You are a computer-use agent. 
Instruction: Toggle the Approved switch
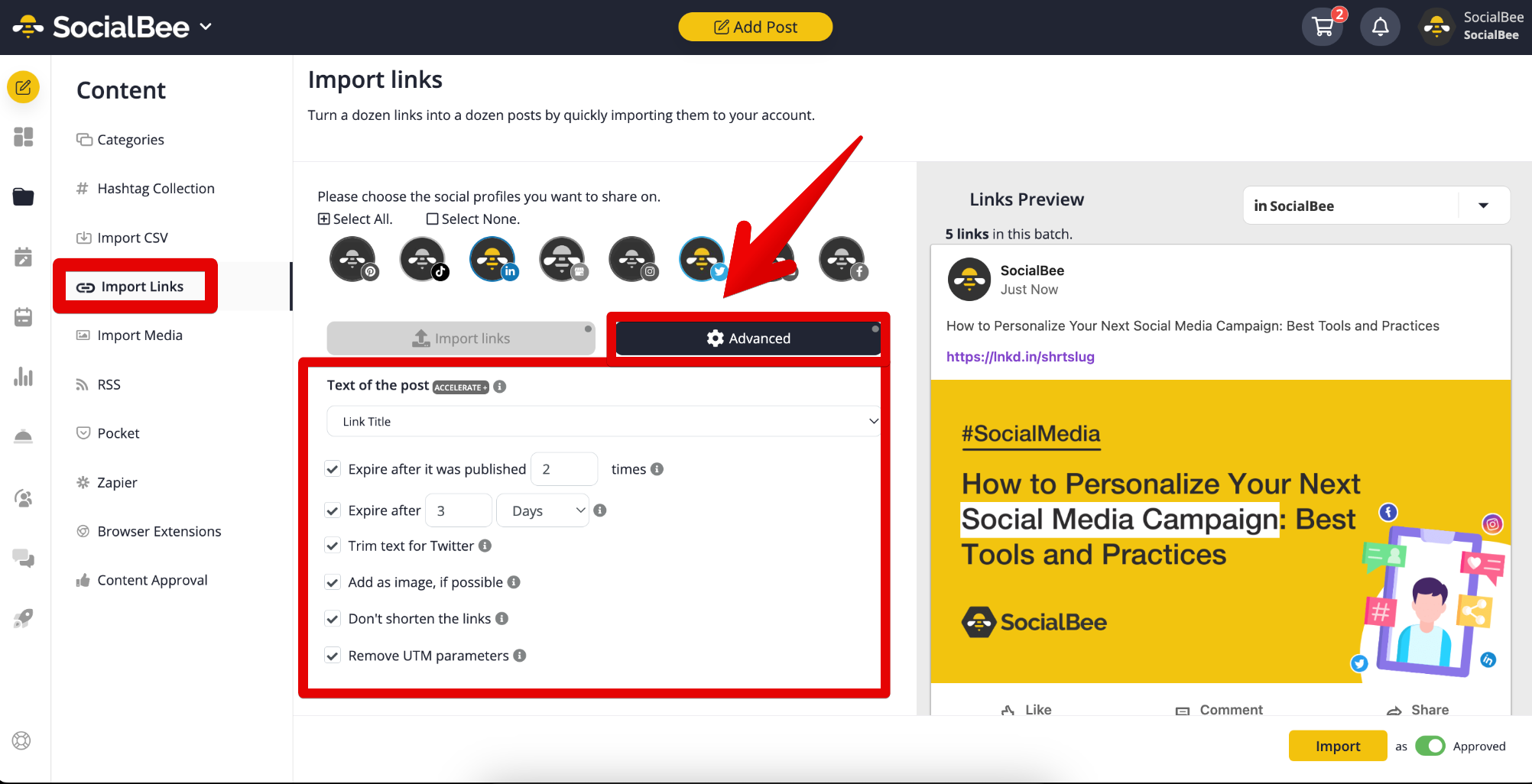1430,747
